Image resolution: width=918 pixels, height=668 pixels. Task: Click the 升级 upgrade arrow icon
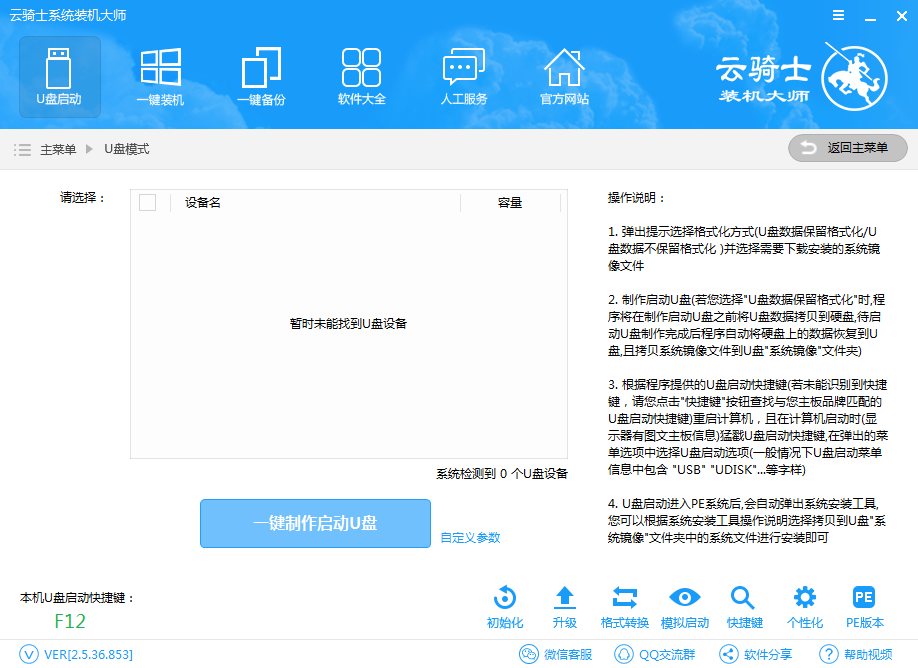click(x=564, y=598)
